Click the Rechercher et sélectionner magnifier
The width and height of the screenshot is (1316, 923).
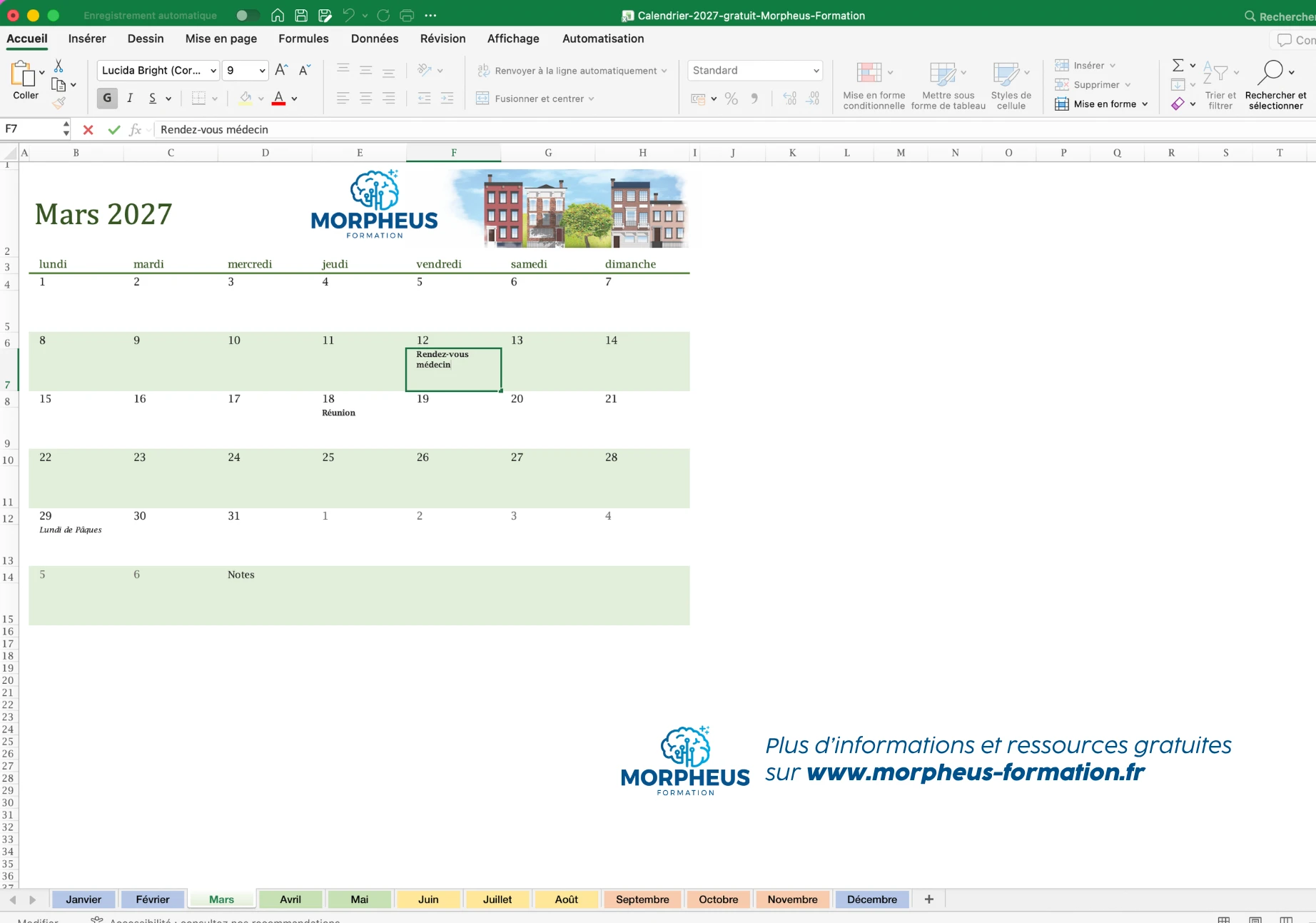pos(1275,84)
